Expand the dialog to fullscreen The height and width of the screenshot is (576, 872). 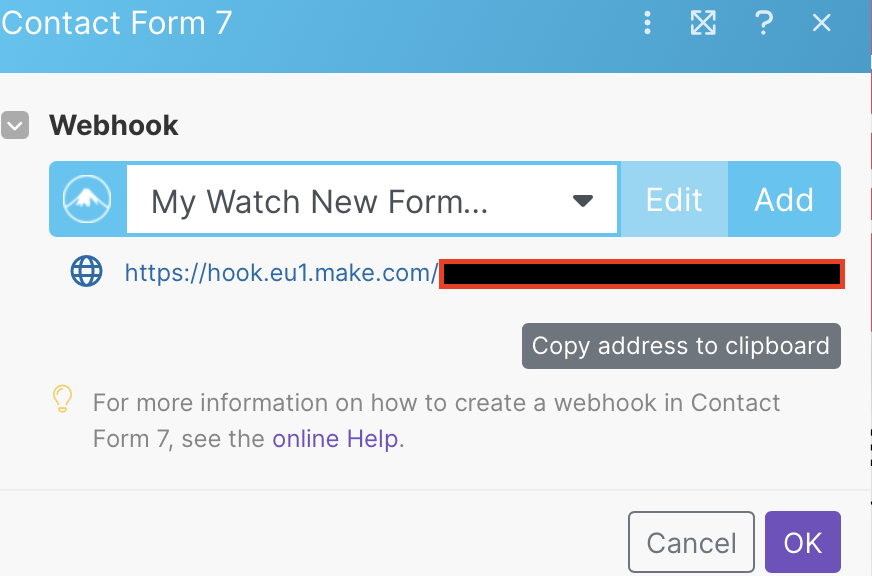tap(703, 23)
